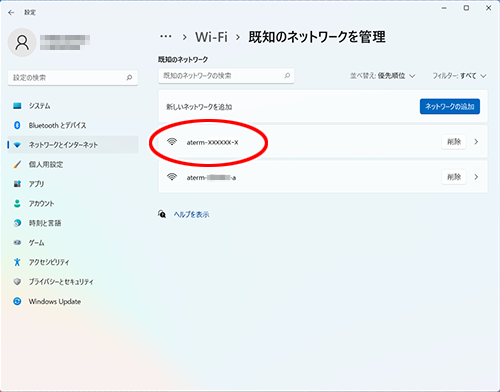
Task: Open アプリ settings page
Action: 73,184
